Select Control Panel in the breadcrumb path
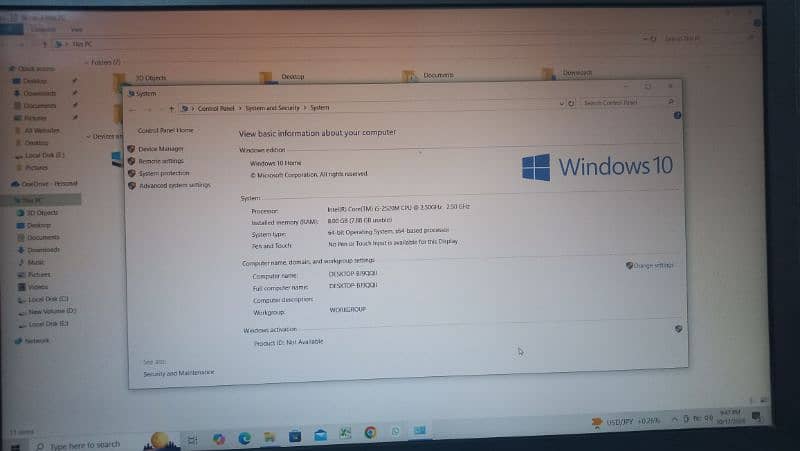This screenshot has width=800, height=451. point(216,107)
